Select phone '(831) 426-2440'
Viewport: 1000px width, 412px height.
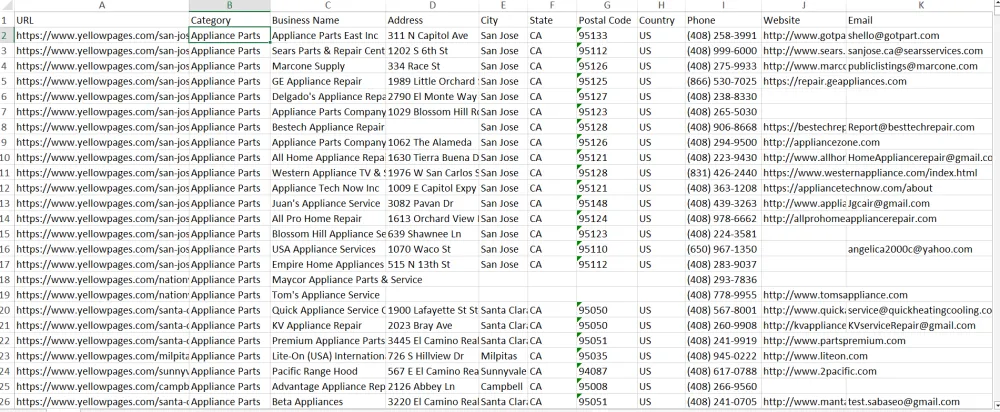point(723,173)
